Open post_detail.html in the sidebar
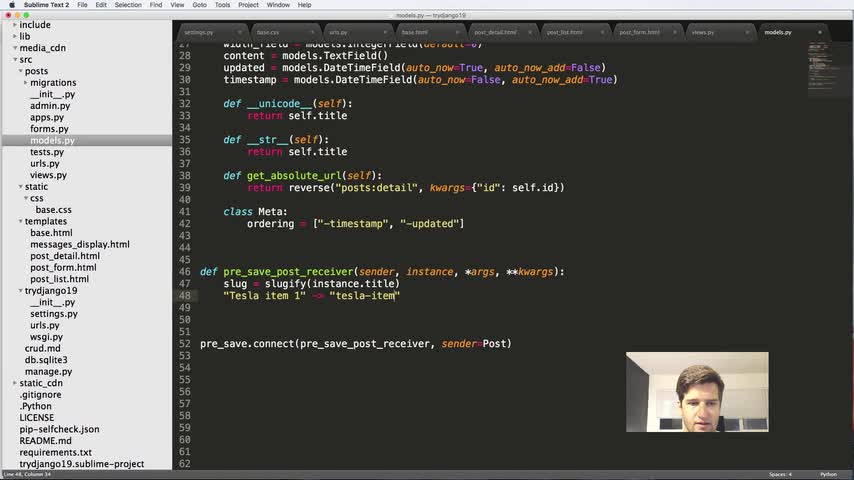The width and height of the screenshot is (854, 480). pyautogui.click(x=65, y=256)
